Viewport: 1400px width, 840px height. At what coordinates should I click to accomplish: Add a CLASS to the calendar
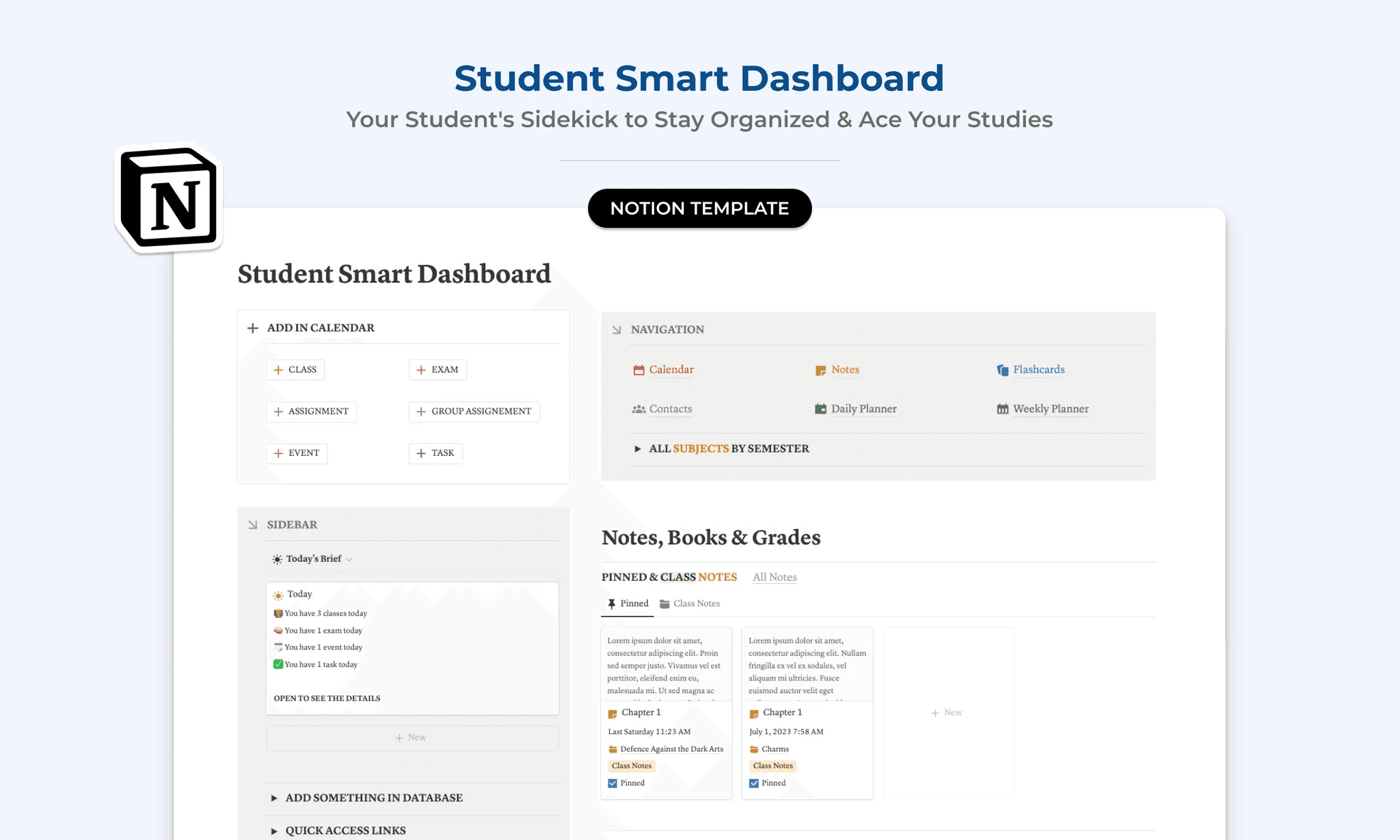pos(295,369)
